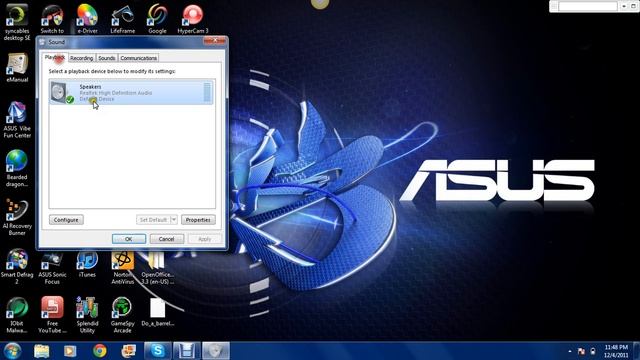The height and width of the screenshot is (360, 640).
Task: Open GameSpy Arcade desktop shortcut
Action: [x=122, y=315]
